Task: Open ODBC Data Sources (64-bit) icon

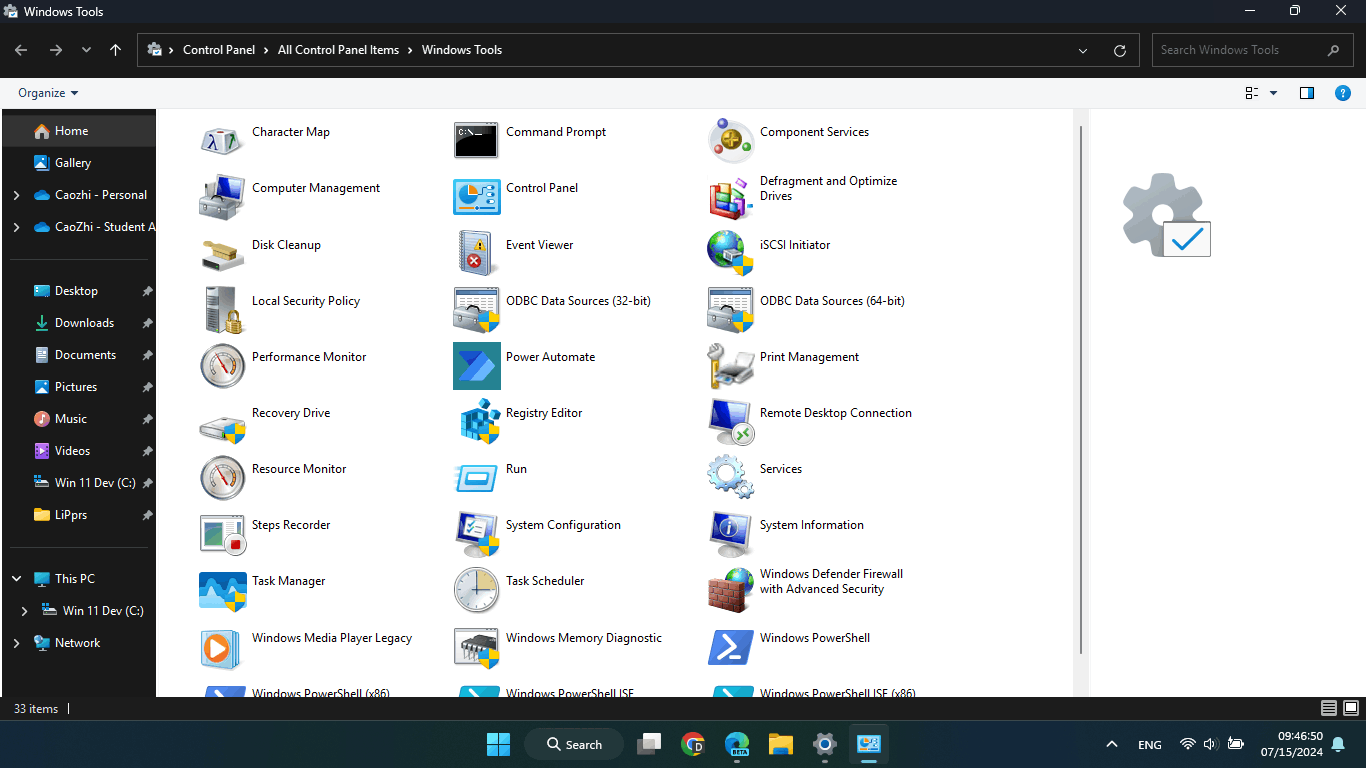Action: tap(730, 310)
